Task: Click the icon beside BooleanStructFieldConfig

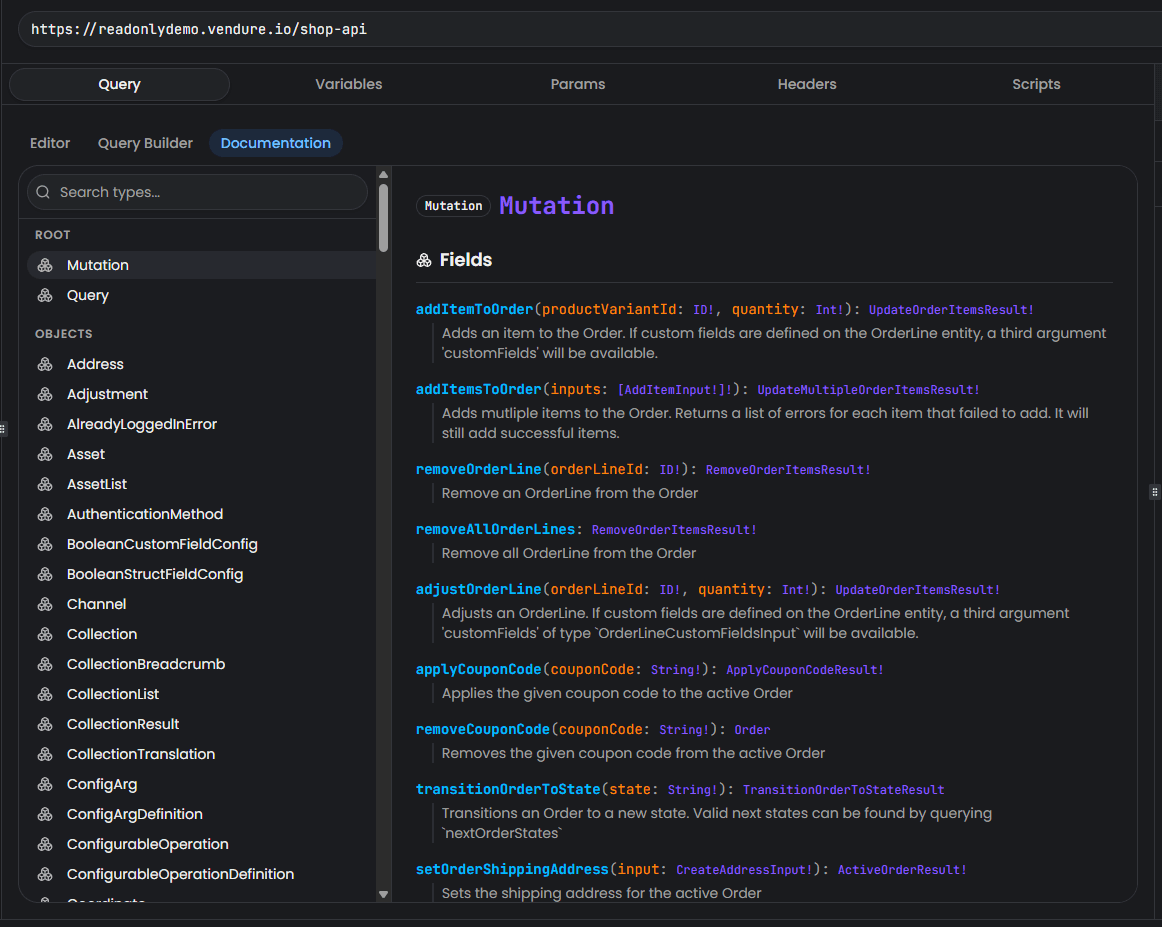Action: (45, 574)
